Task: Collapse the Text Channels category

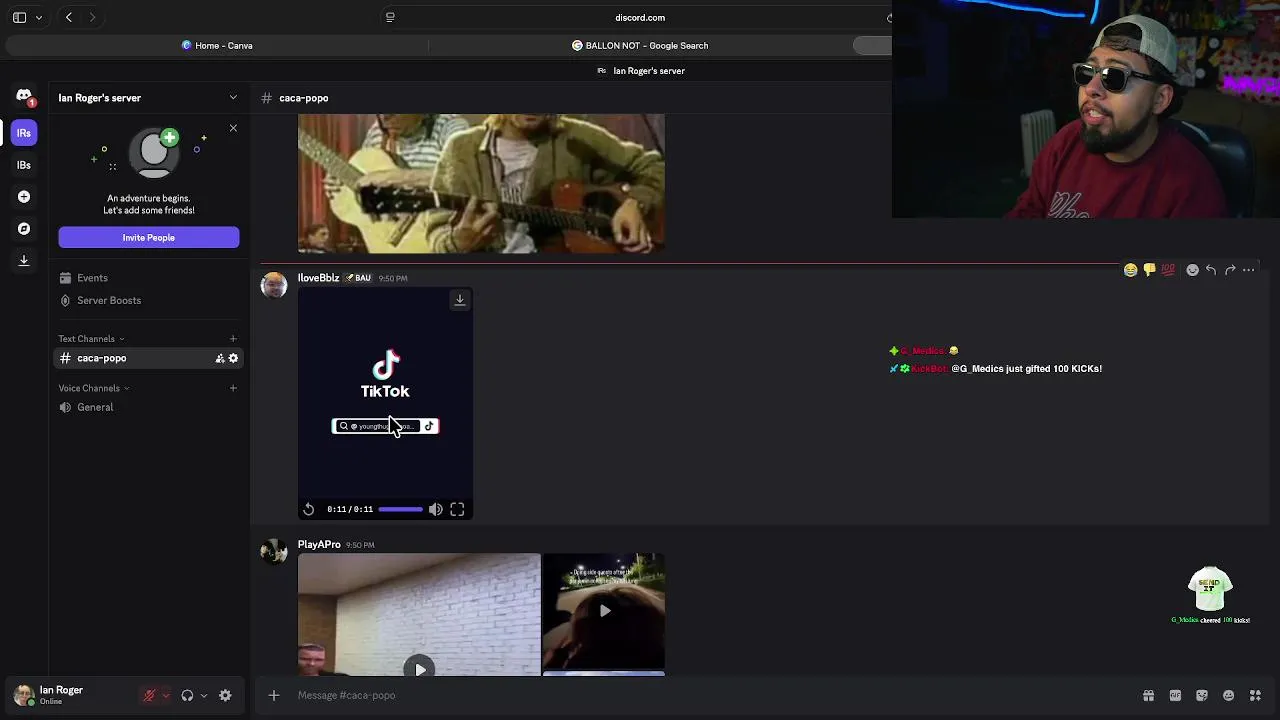Action: [x=91, y=339]
